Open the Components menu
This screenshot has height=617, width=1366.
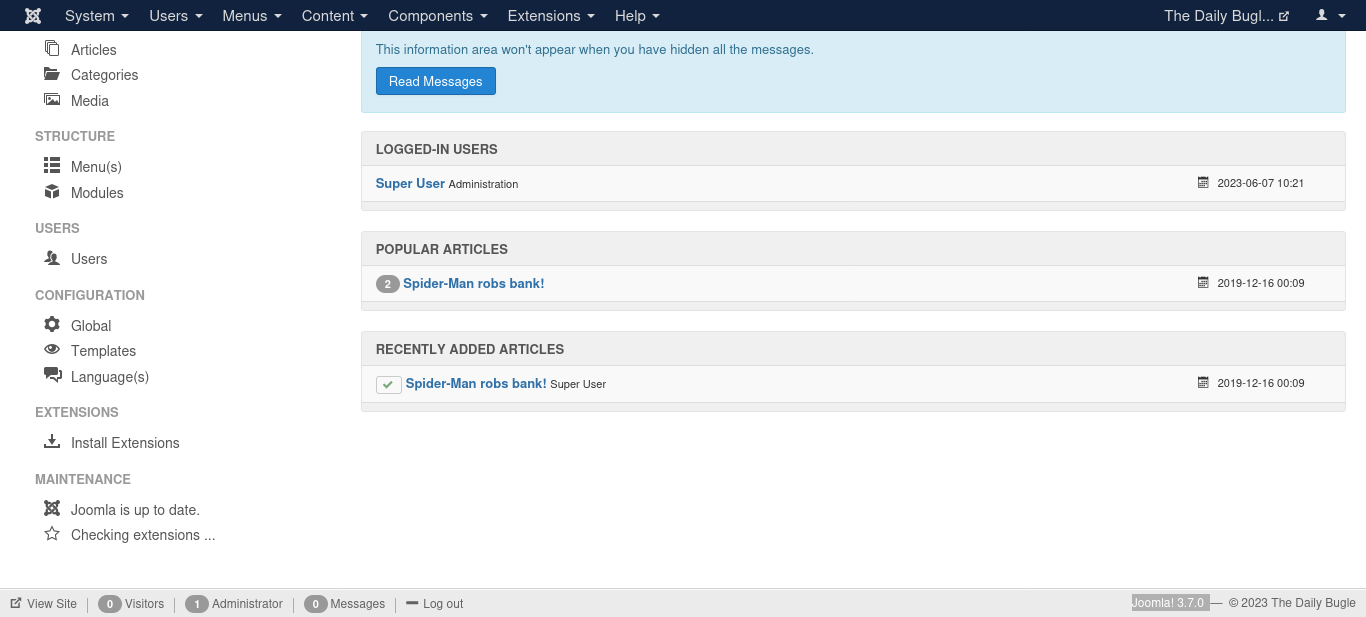438,16
